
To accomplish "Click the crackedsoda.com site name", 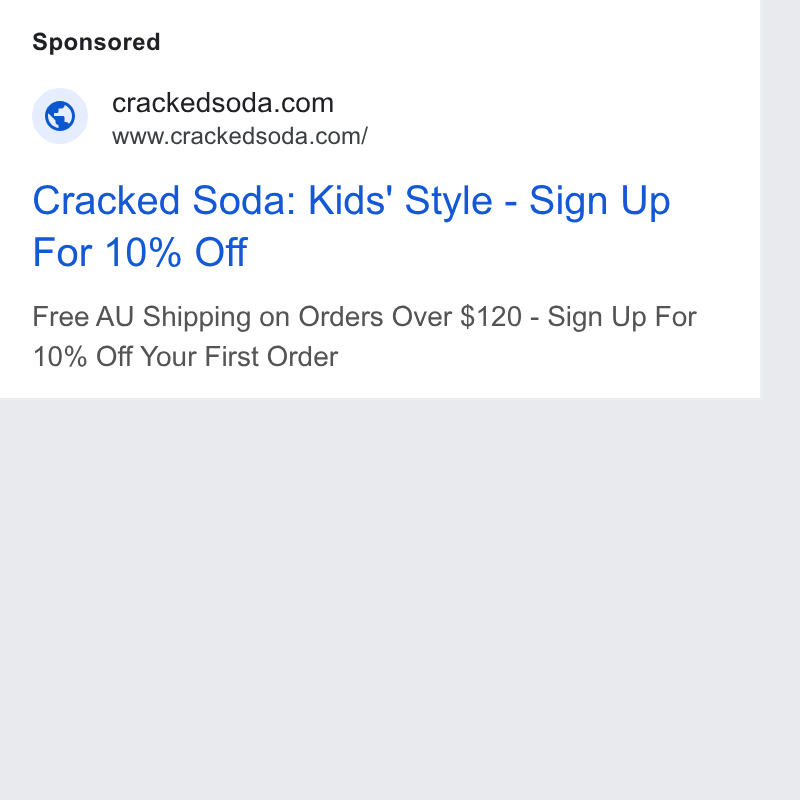I will click(x=222, y=103).
